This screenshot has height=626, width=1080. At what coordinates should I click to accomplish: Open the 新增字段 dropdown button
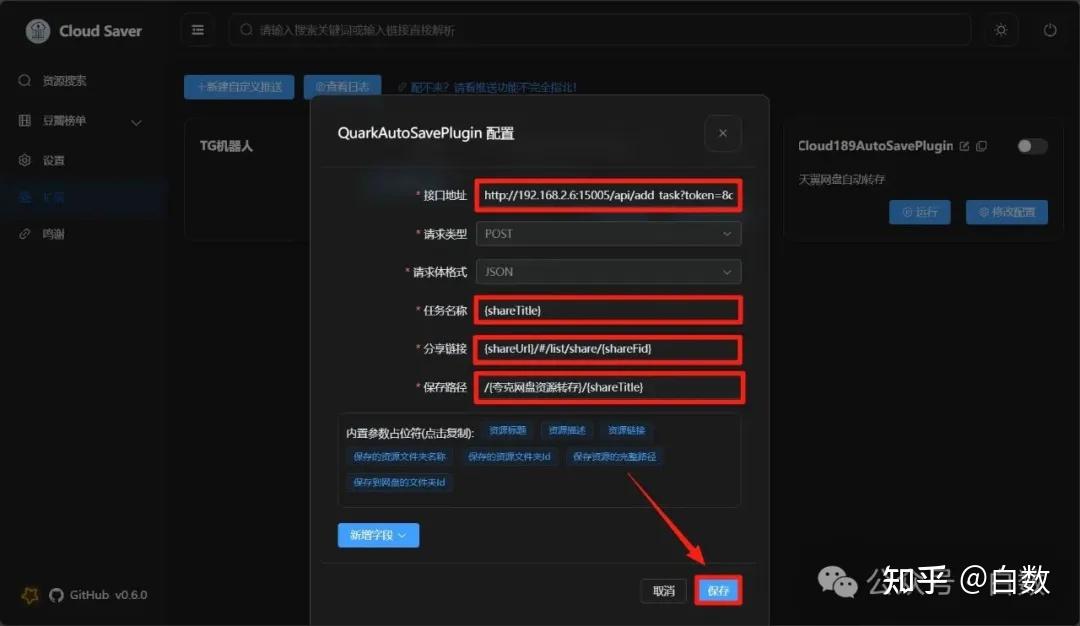(x=378, y=535)
